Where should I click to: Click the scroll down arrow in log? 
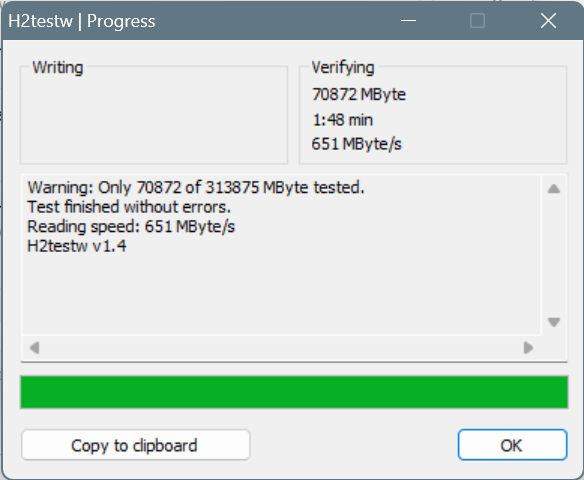(x=554, y=322)
